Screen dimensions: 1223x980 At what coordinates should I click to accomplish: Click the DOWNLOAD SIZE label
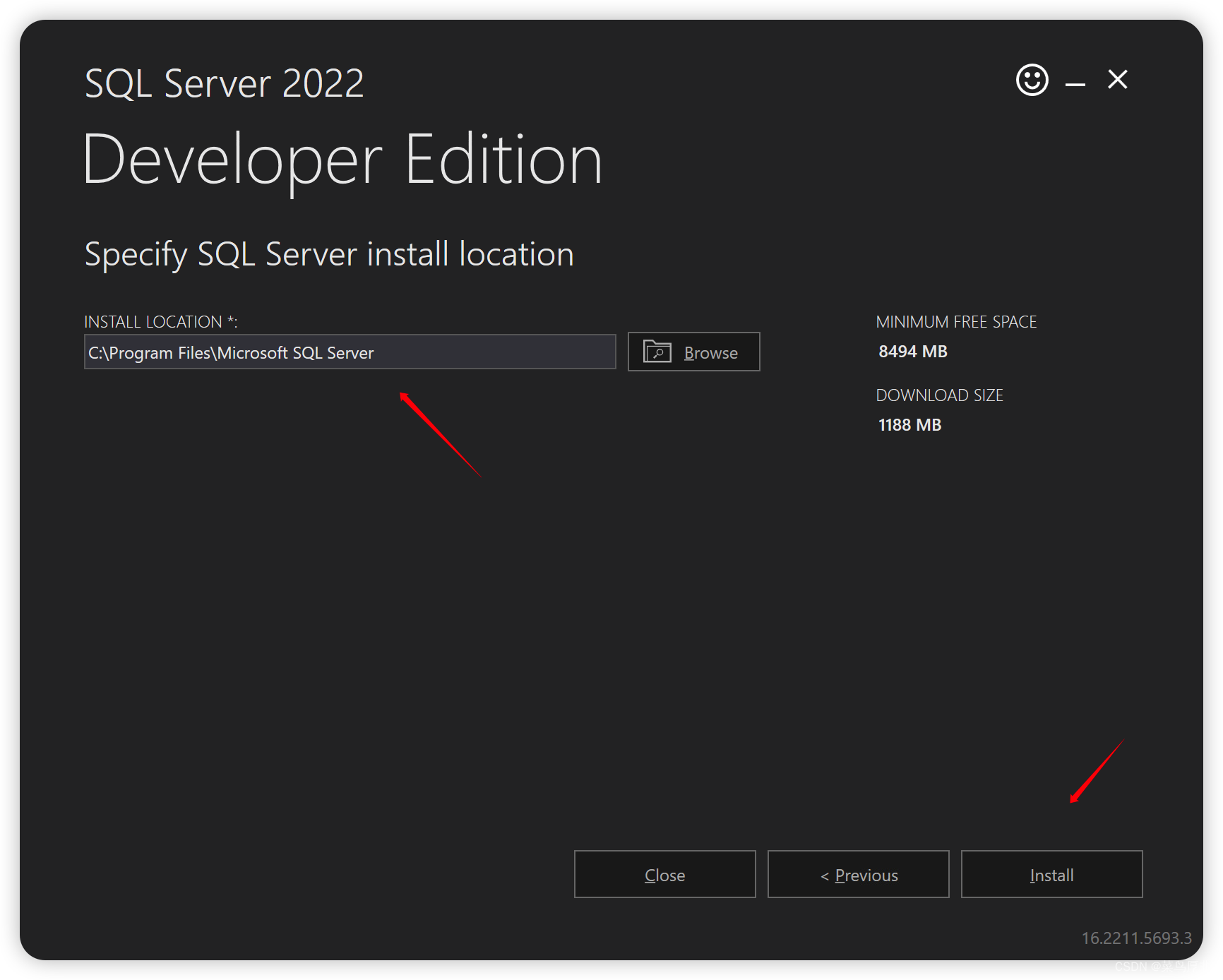click(939, 395)
